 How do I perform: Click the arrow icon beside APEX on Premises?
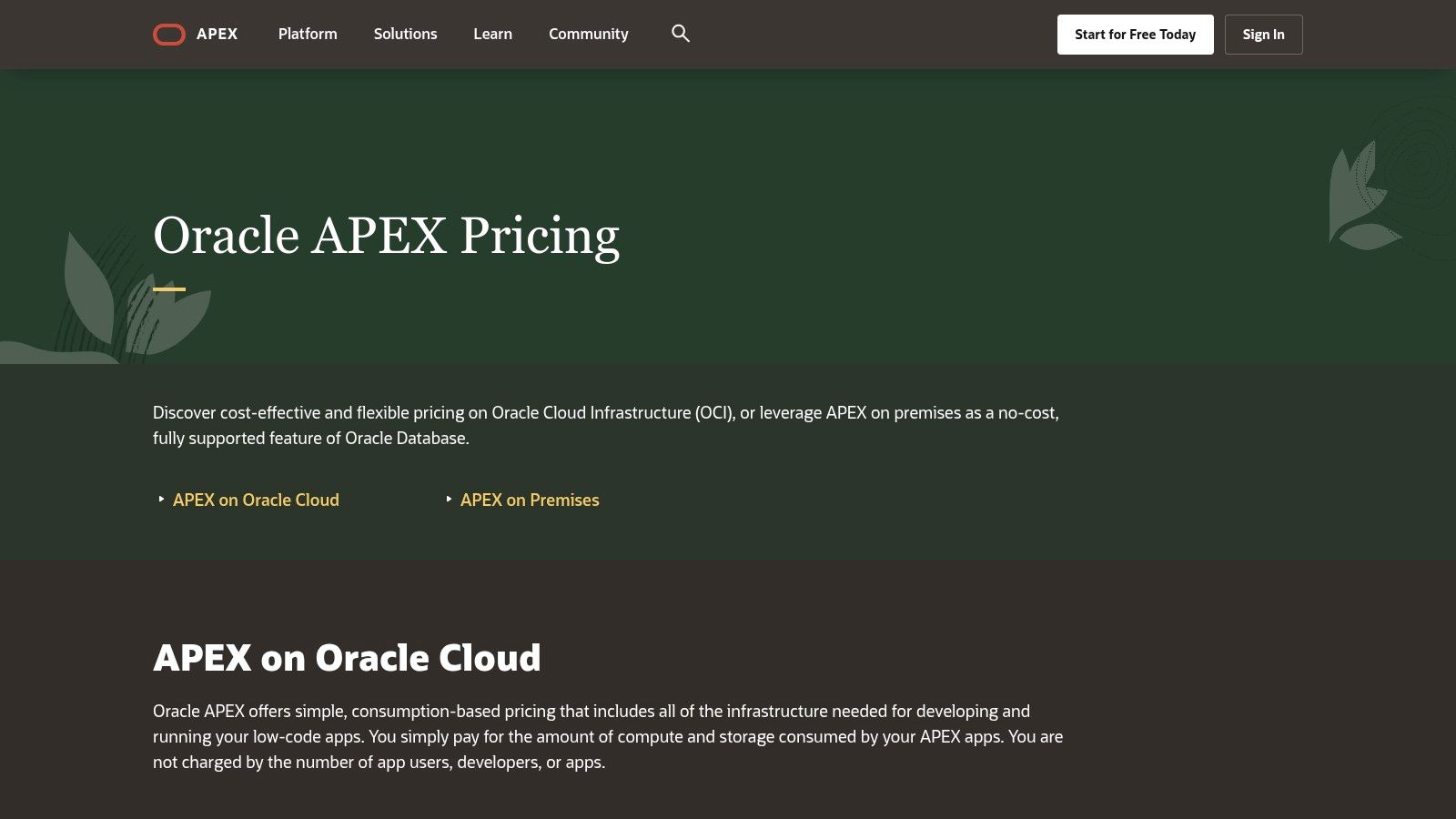point(448,500)
